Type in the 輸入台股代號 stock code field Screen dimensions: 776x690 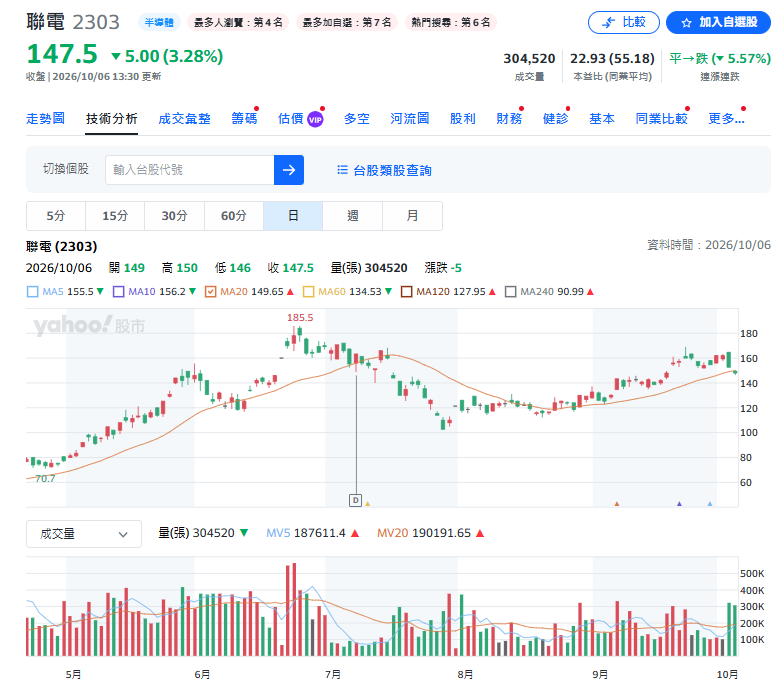[190, 170]
